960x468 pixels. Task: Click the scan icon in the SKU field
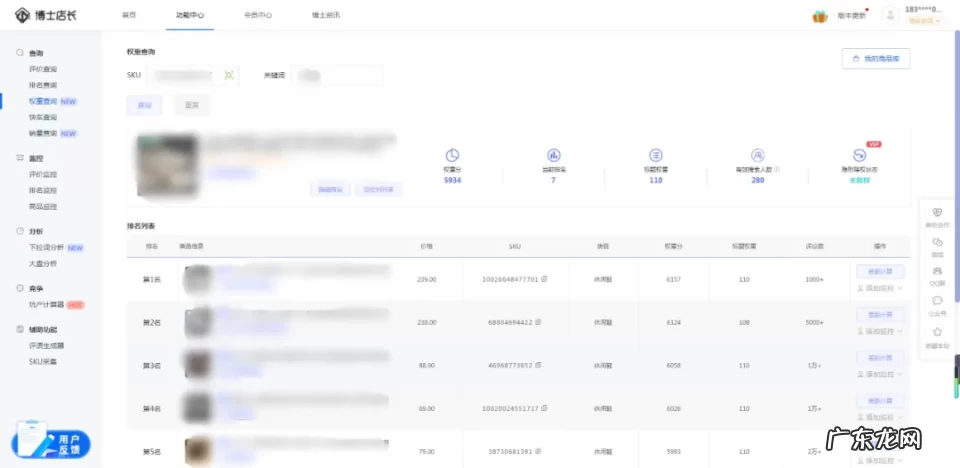[x=229, y=75]
